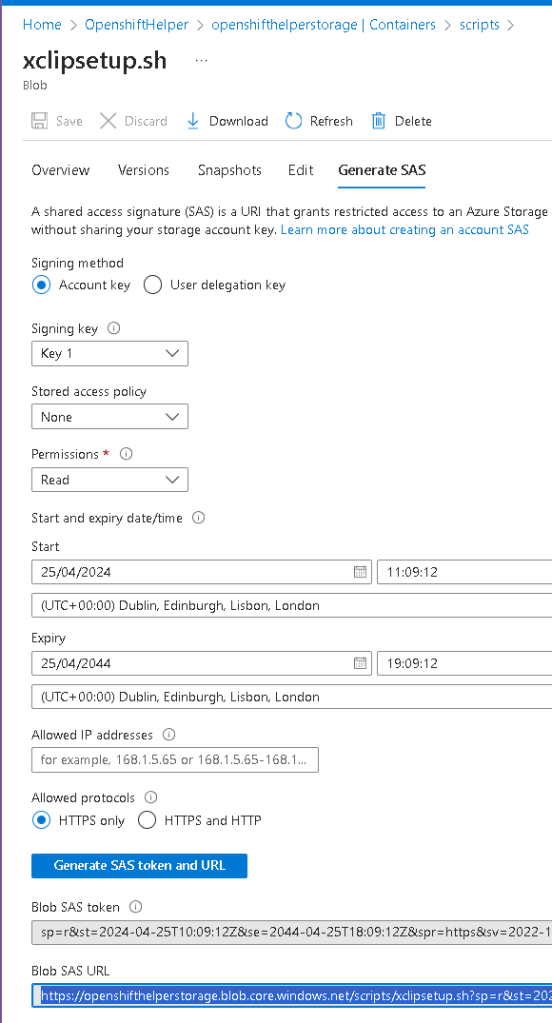Click the Delete trash can icon
Image resolution: width=552 pixels, height=1023 pixels.
pyautogui.click(x=378, y=121)
